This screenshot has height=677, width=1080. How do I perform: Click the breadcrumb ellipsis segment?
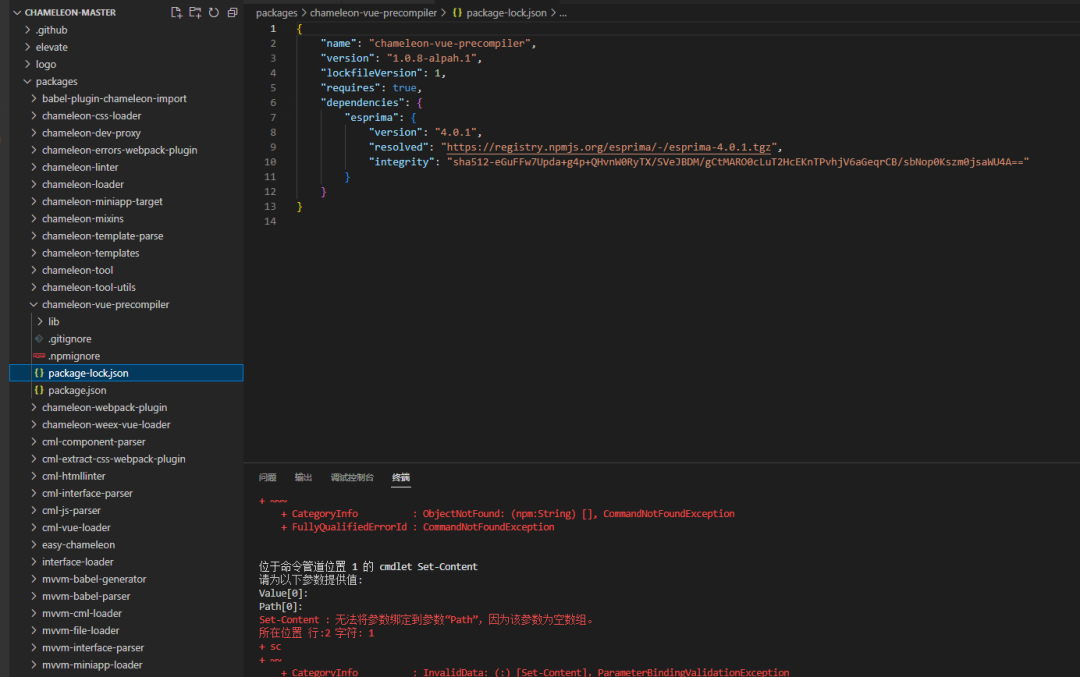tap(563, 12)
